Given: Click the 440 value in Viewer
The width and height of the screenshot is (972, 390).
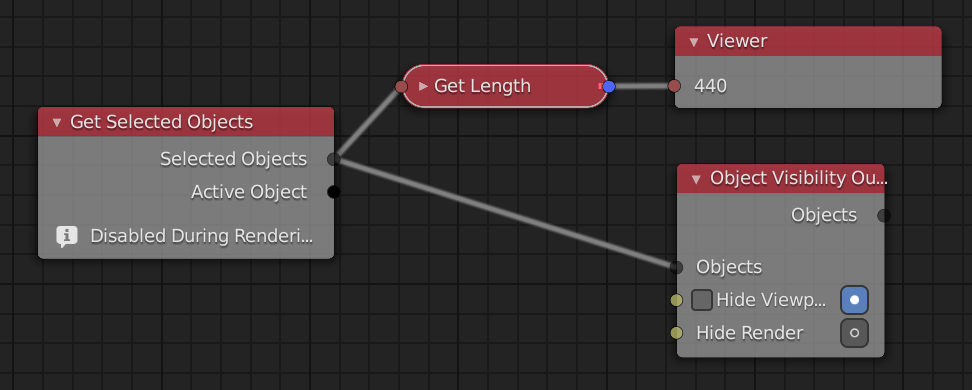Looking at the screenshot, I should [x=710, y=86].
